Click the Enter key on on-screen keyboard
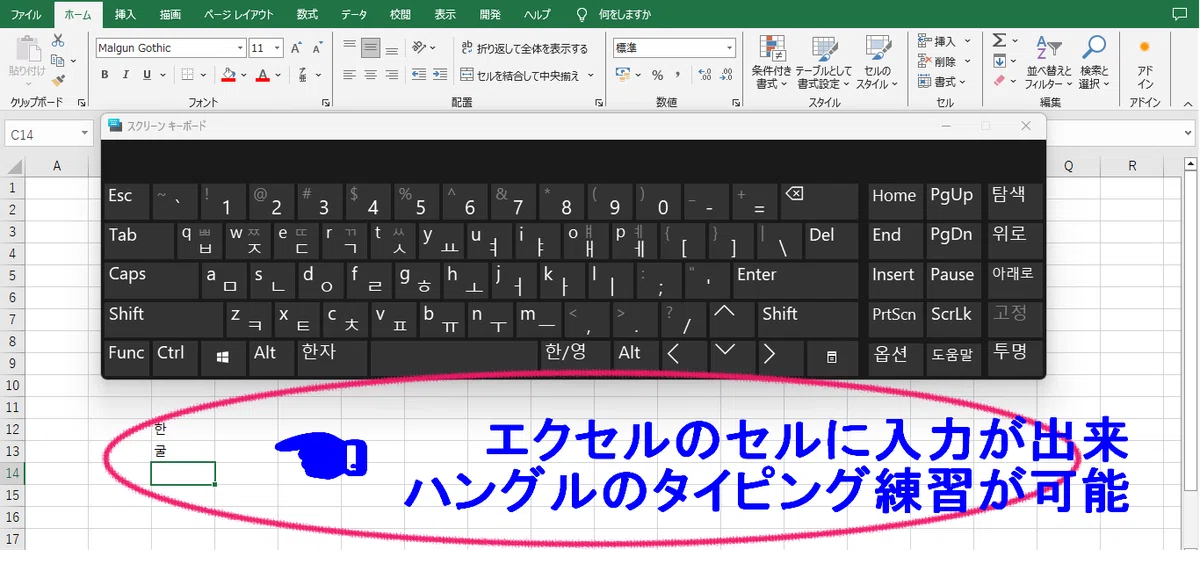This screenshot has height=571, width=1200. (x=794, y=279)
